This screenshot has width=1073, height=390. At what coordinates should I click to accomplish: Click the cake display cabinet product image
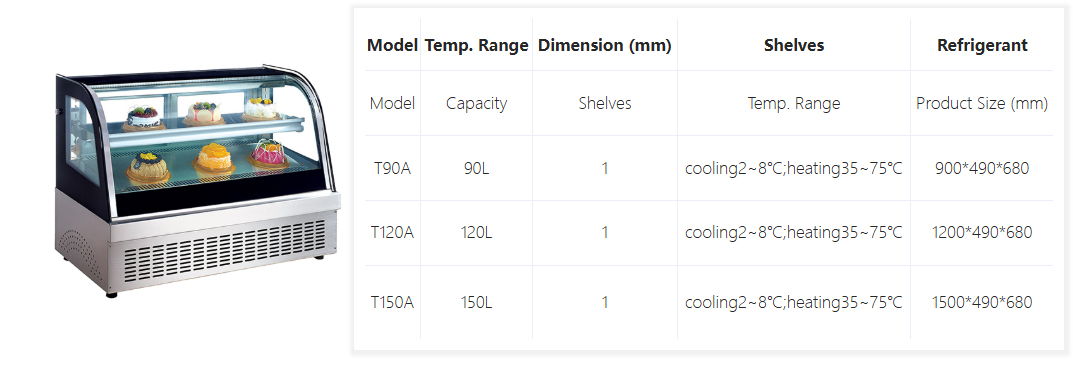pos(197,181)
